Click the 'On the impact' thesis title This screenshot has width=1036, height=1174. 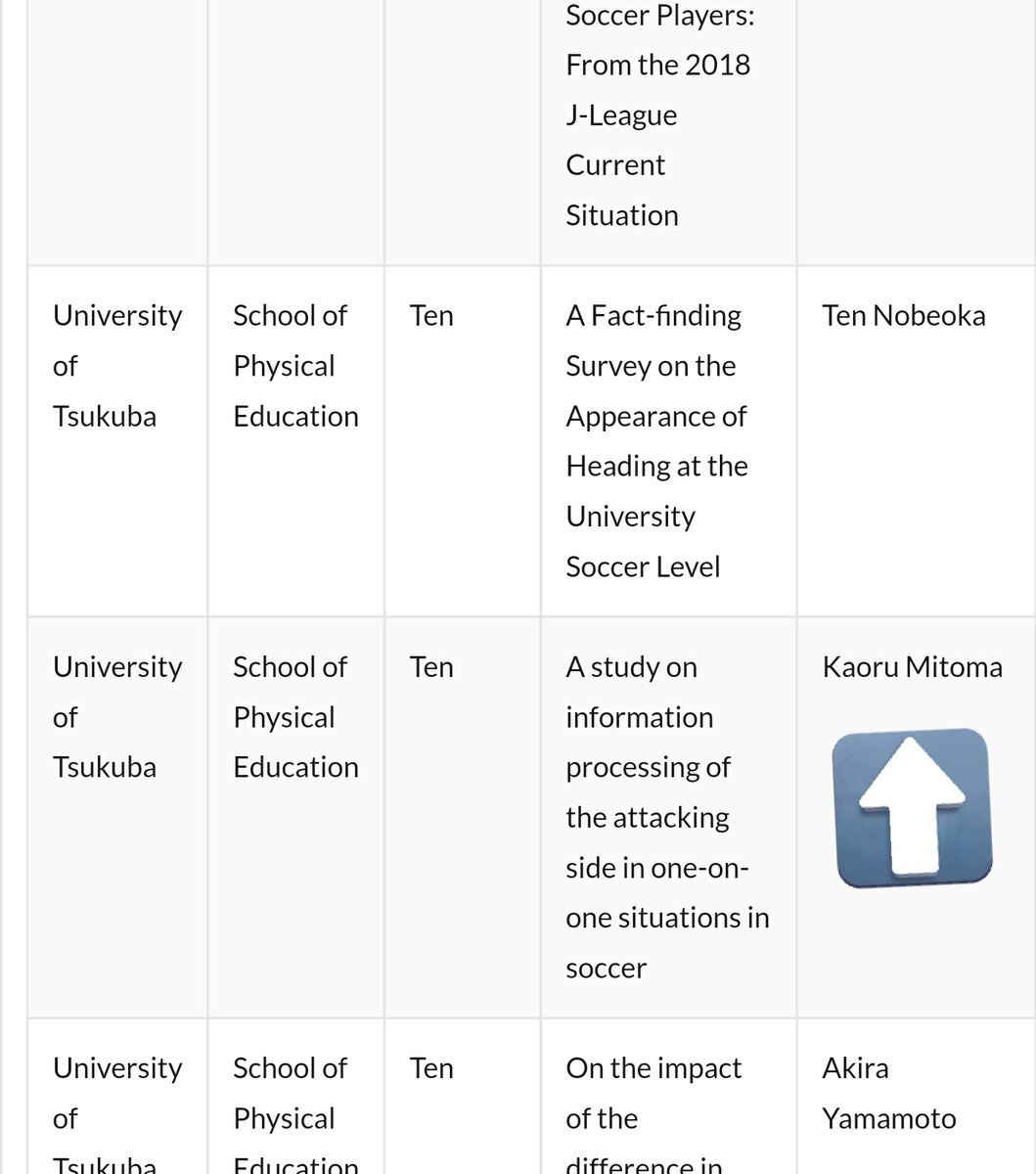(x=653, y=1093)
